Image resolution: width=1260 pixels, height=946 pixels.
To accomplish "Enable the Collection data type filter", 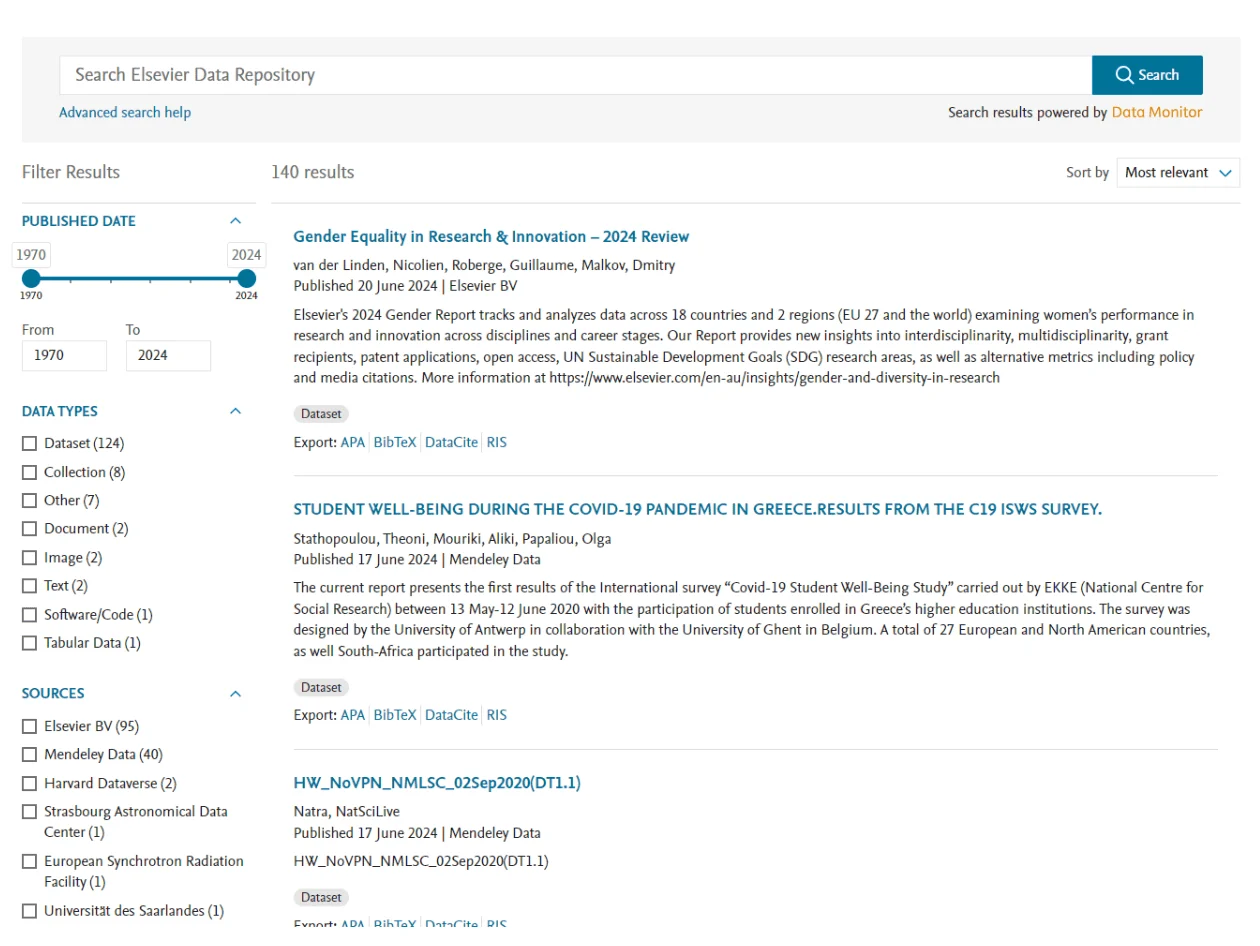I will point(29,471).
